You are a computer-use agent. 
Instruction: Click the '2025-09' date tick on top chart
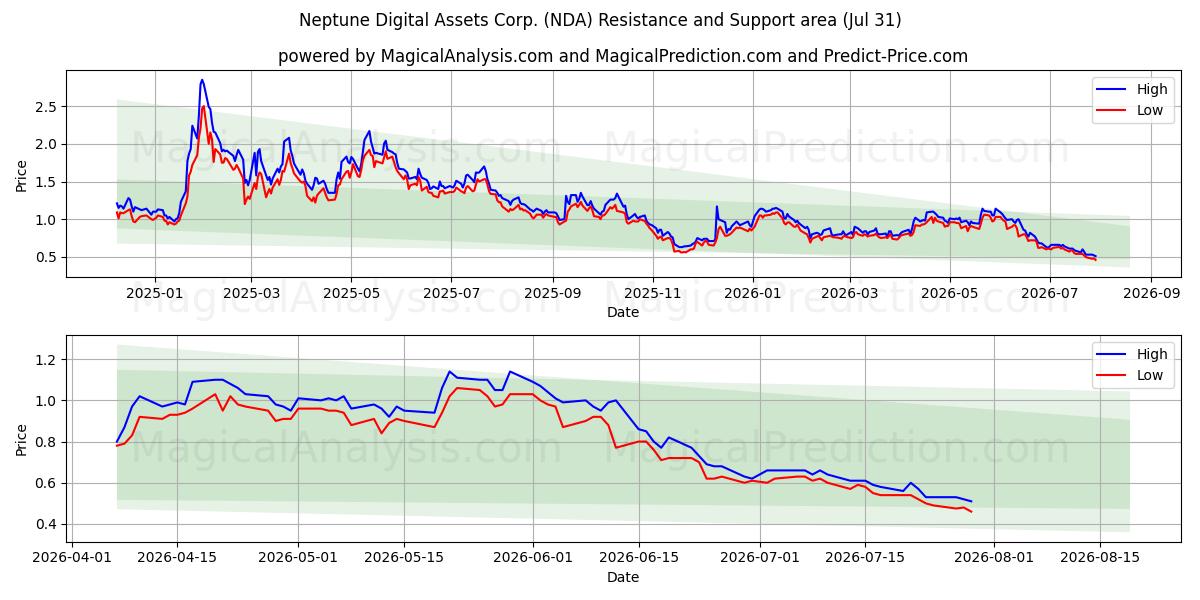pos(552,293)
